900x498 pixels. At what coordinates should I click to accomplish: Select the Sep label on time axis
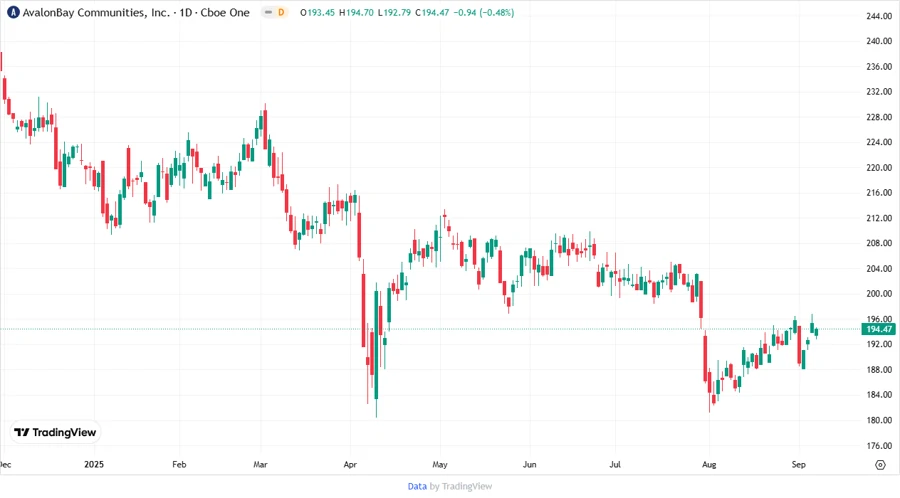tap(798, 464)
